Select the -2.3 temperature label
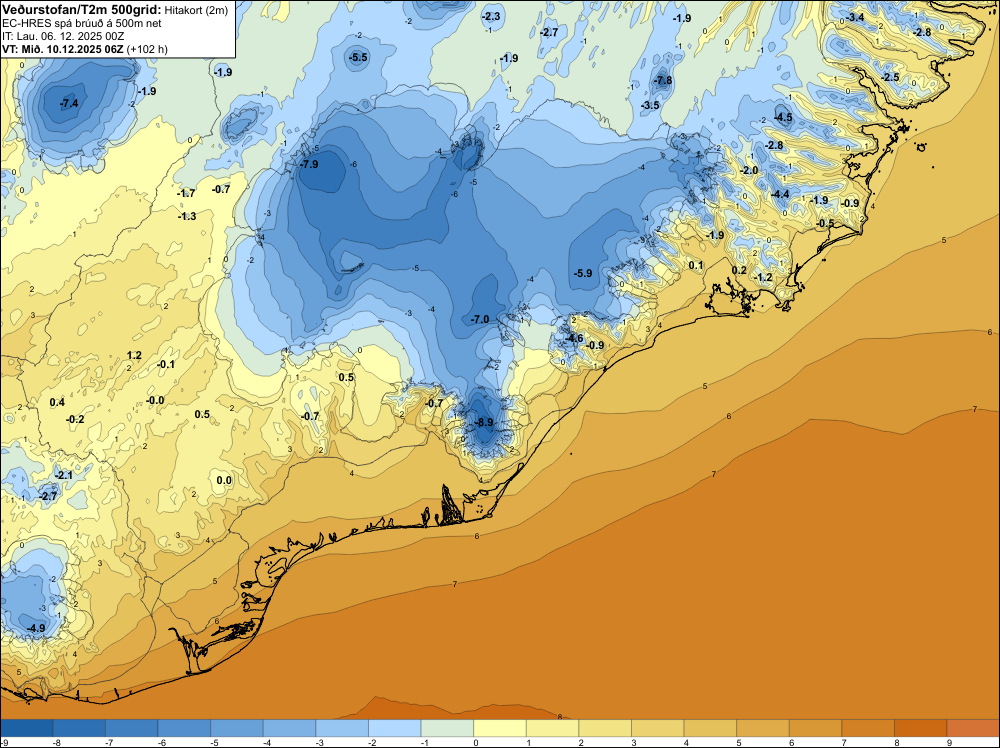The image size is (1000, 748). (491, 17)
